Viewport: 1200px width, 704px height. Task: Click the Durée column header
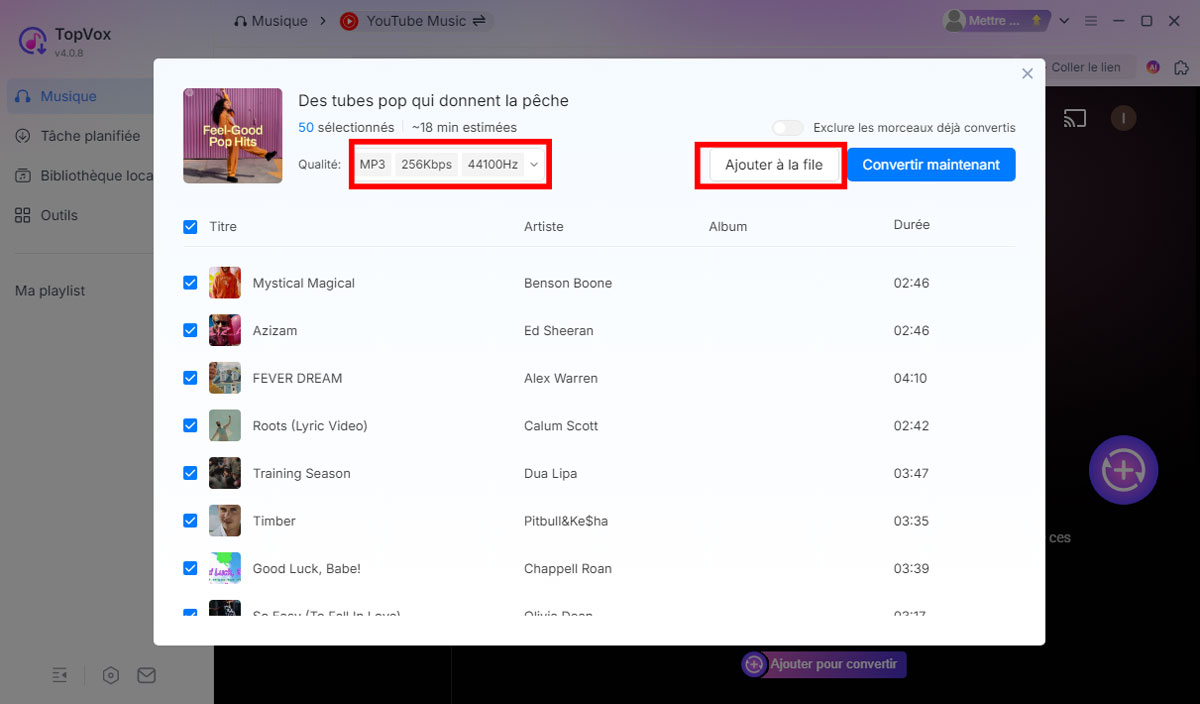(x=911, y=225)
